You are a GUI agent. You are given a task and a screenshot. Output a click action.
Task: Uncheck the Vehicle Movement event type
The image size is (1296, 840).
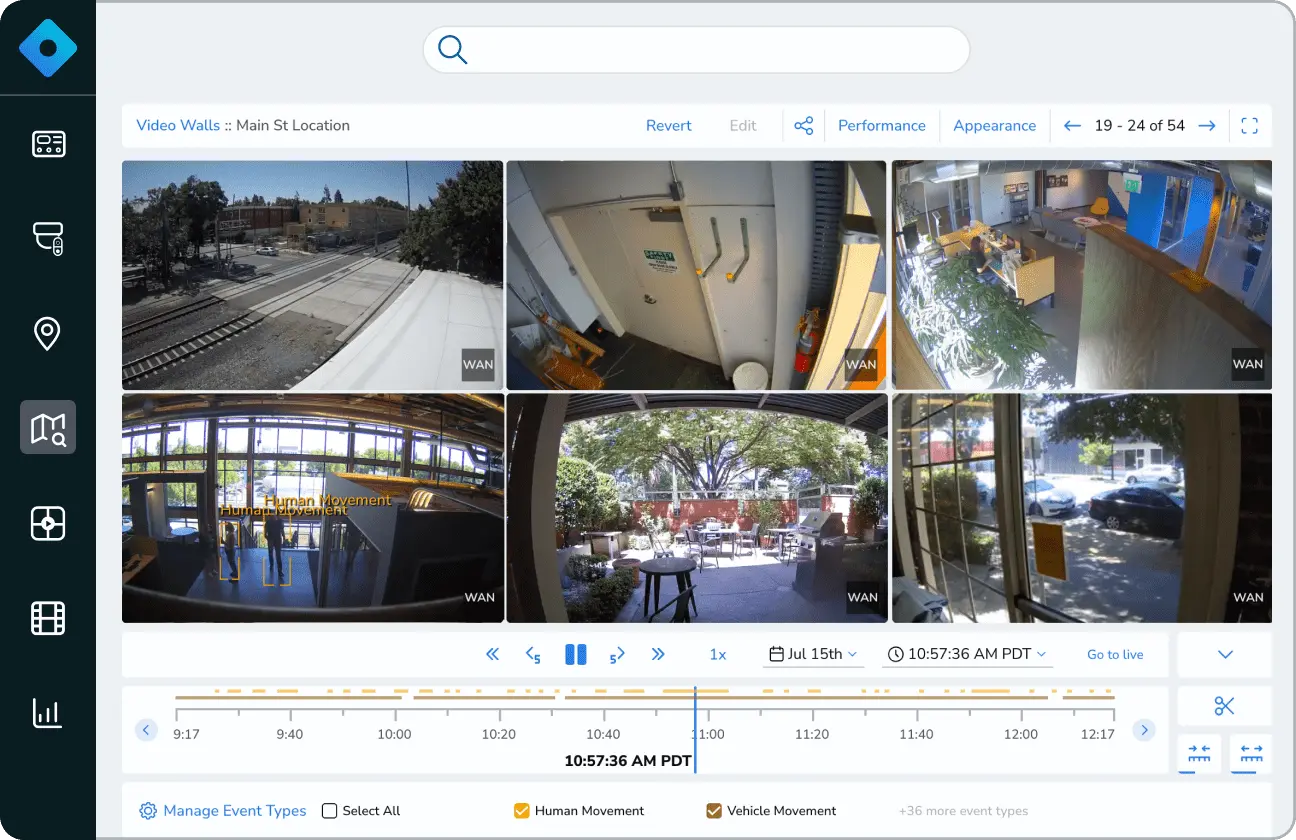tap(713, 810)
